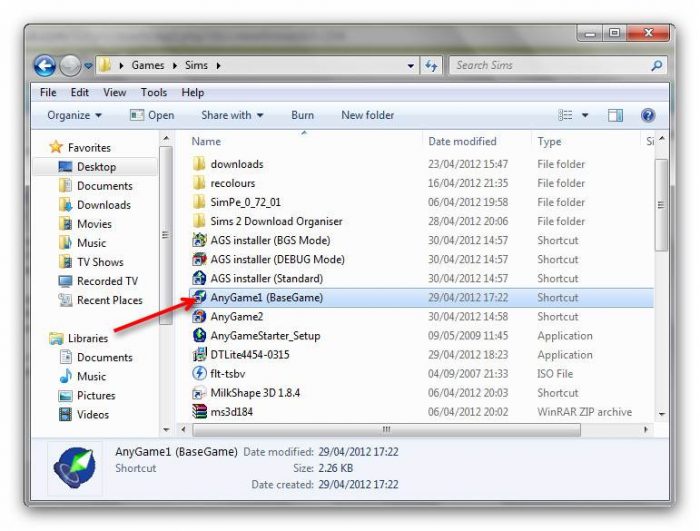Sort by Date modified column header
Image resolution: width=700 pixels, height=531 pixels.
click(x=462, y=142)
